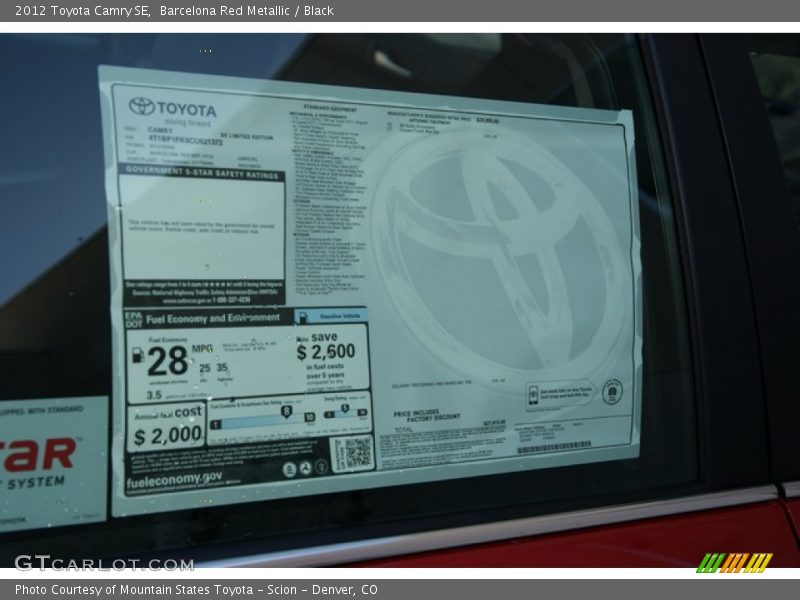Click the smartphone icon near the circular seal
Screen dimensions: 800x600
click(x=533, y=393)
